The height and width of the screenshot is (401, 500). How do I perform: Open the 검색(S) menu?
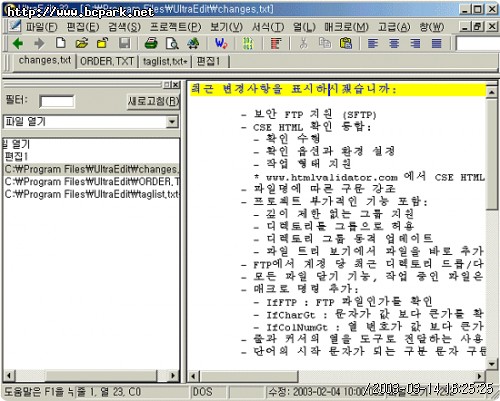click(124, 27)
